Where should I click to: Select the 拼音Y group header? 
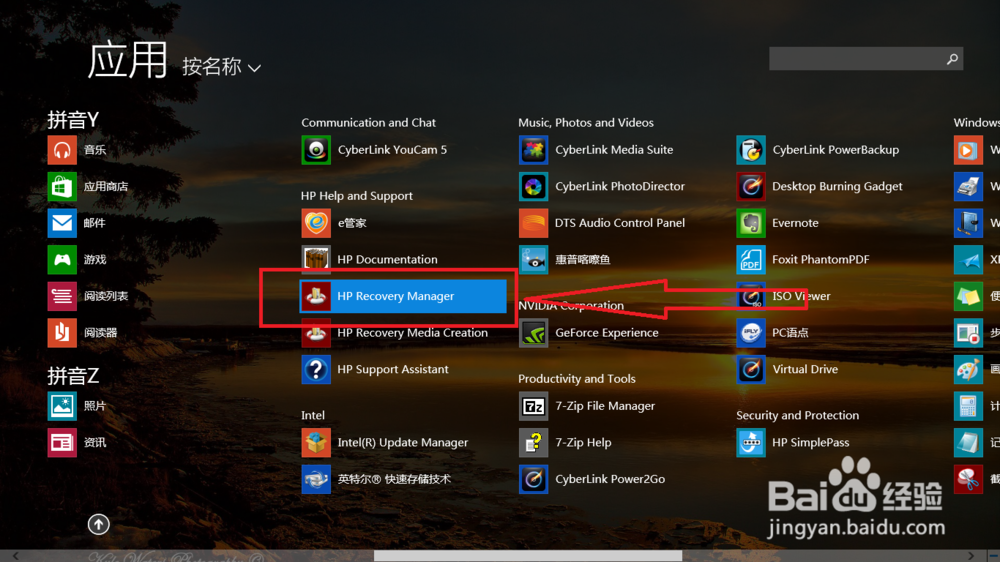(x=73, y=120)
